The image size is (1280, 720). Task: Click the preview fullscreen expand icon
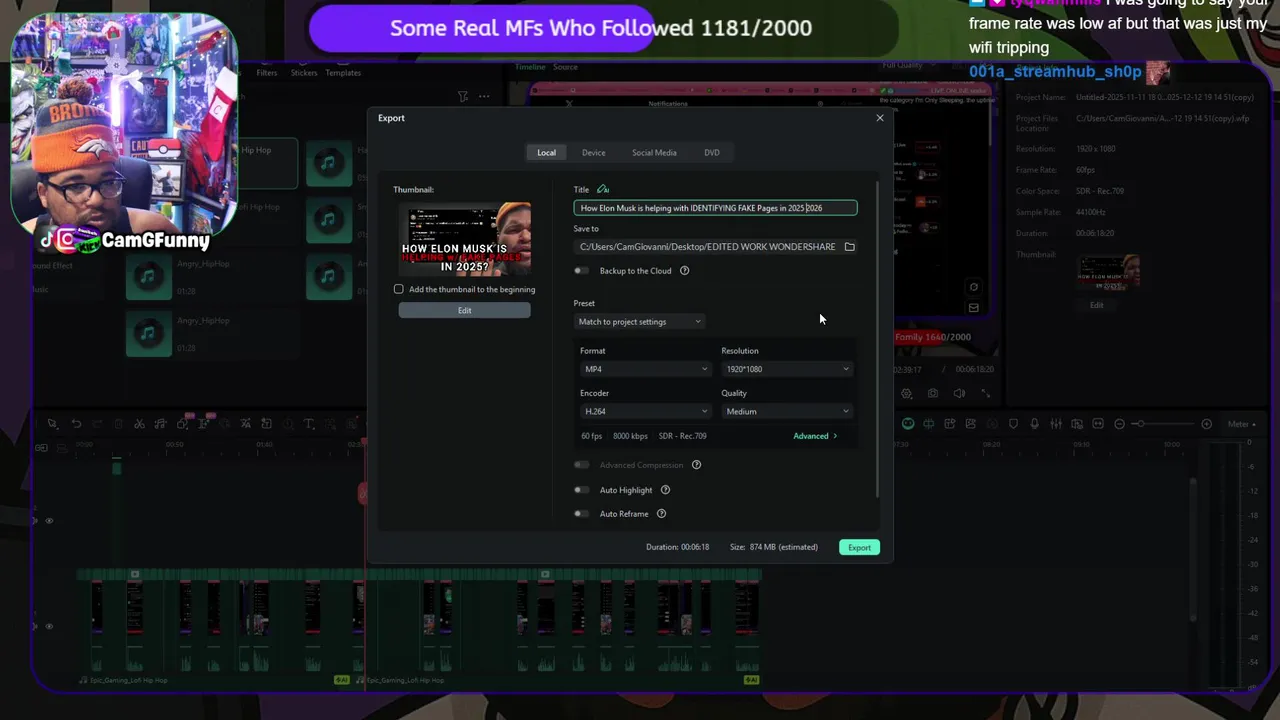[985, 394]
